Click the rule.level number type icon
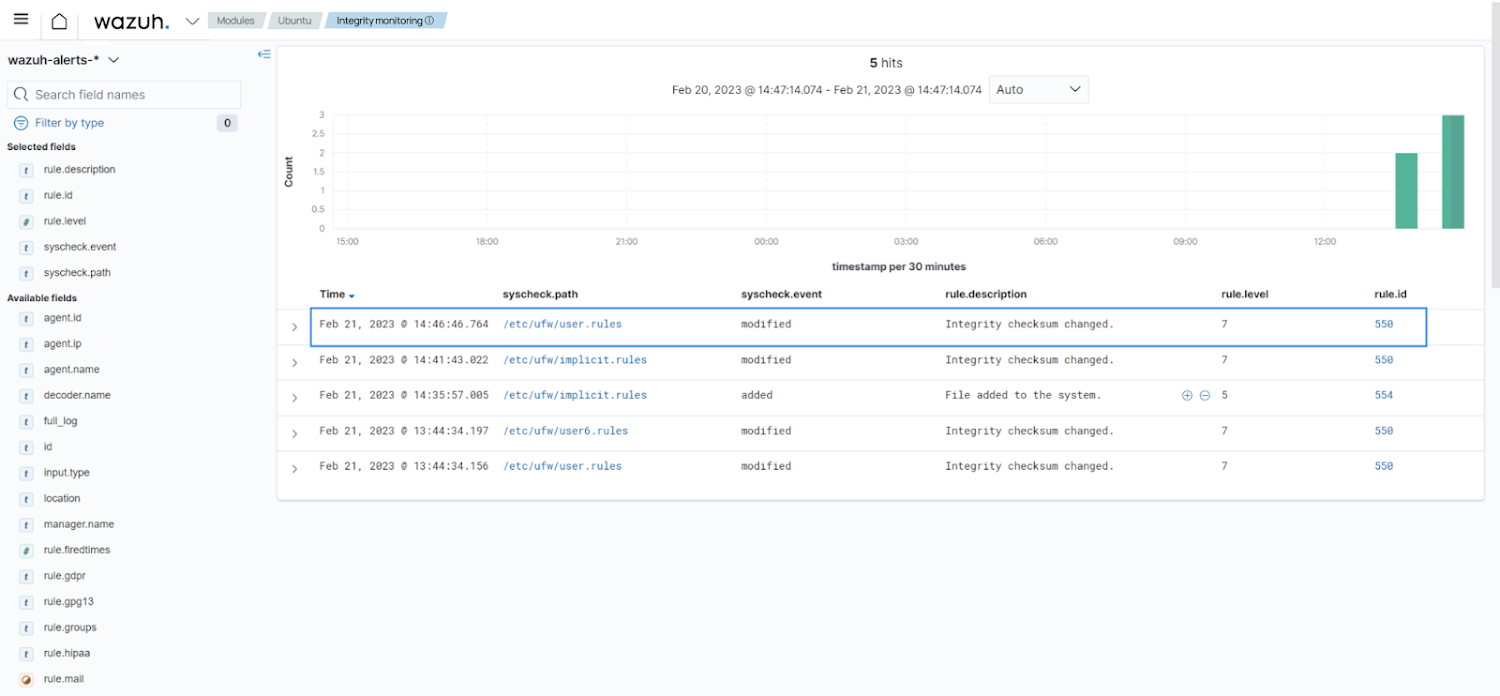This screenshot has width=1500, height=696. 26,221
